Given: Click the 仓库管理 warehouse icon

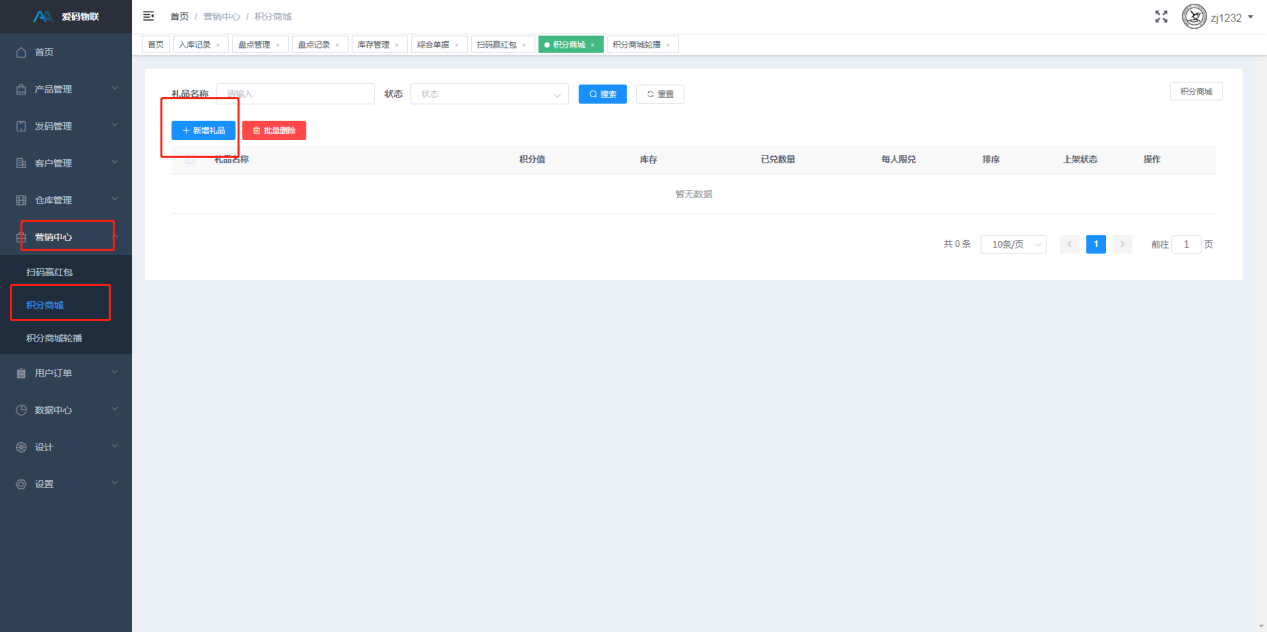Looking at the screenshot, I should pos(21,200).
